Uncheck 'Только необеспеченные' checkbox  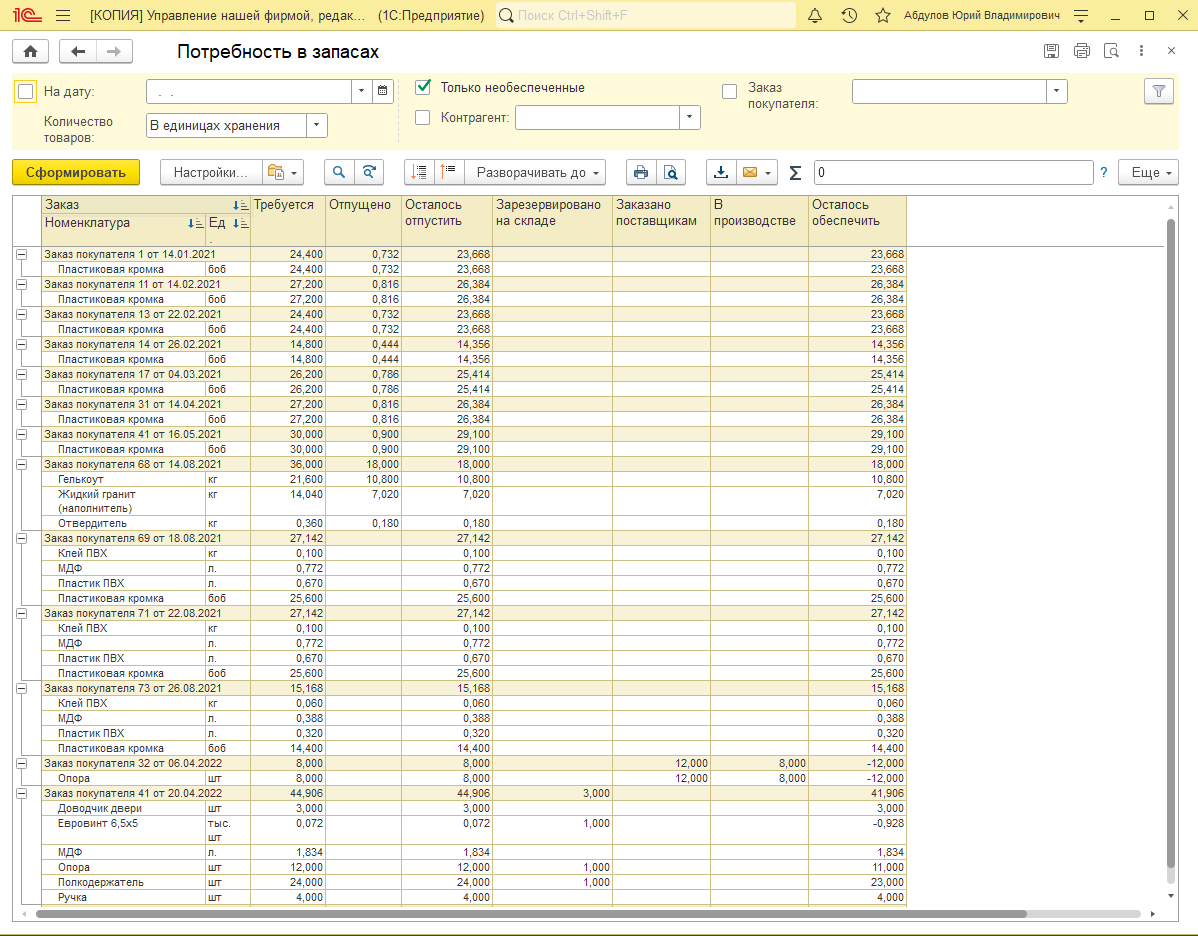pyautogui.click(x=423, y=87)
